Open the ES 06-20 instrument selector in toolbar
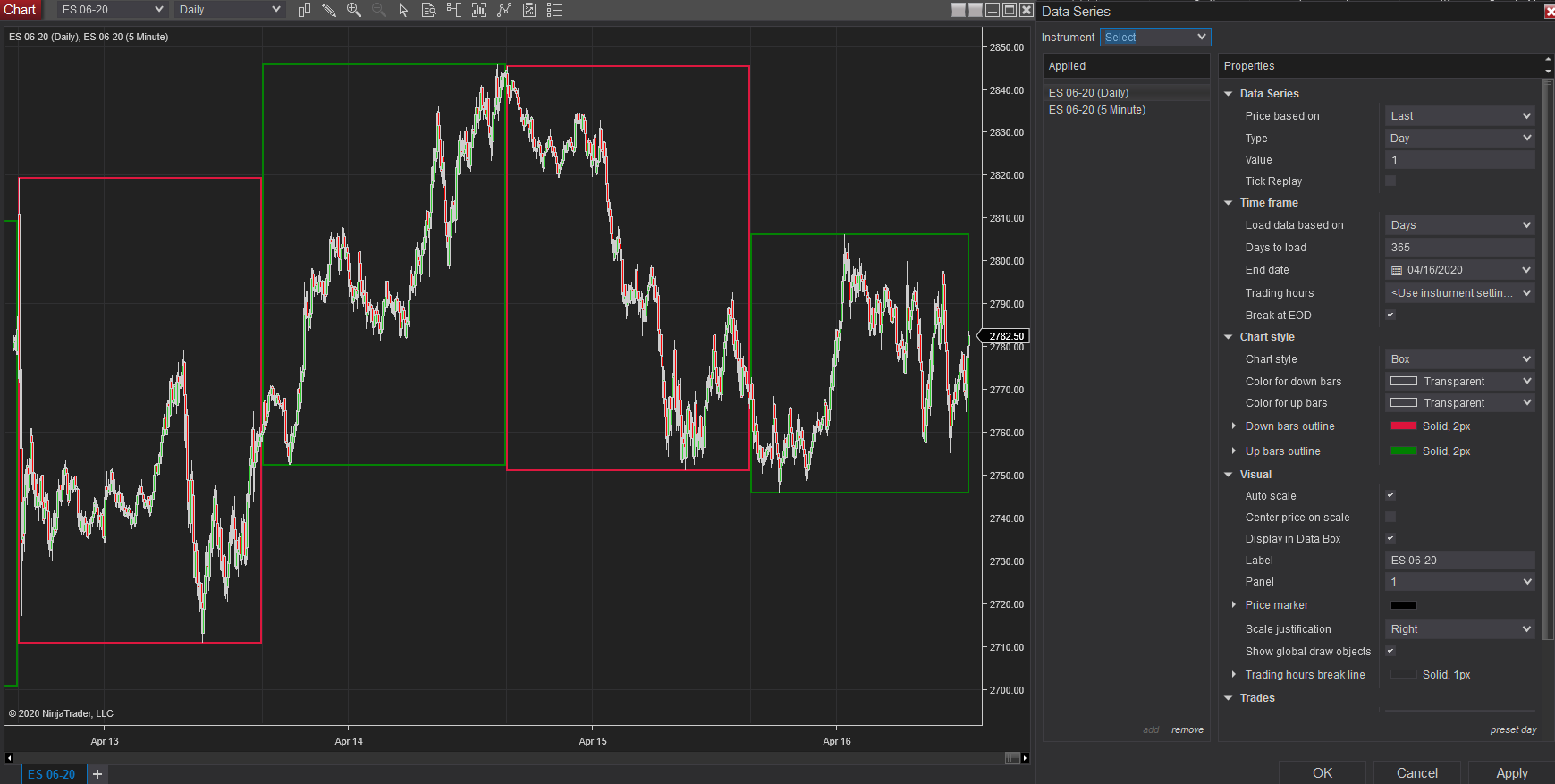 click(113, 10)
